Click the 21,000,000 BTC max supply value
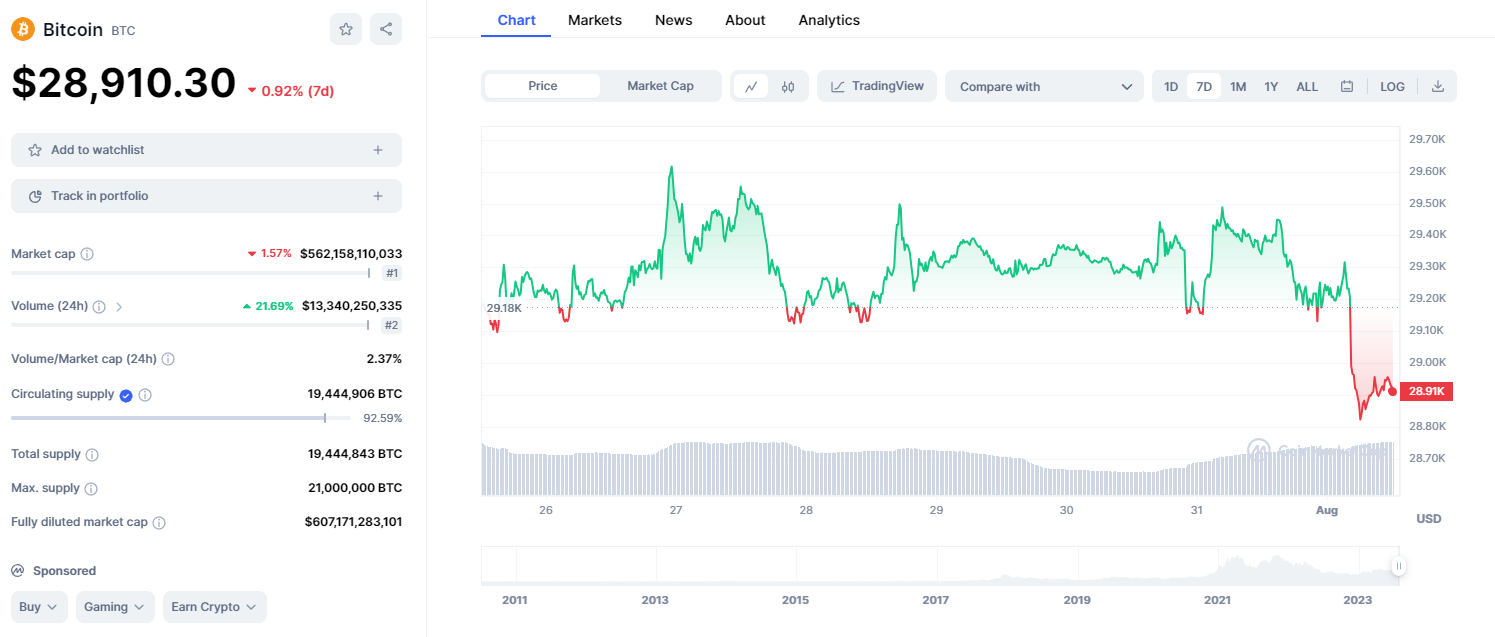This screenshot has width=1495, height=637. click(355, 488)
